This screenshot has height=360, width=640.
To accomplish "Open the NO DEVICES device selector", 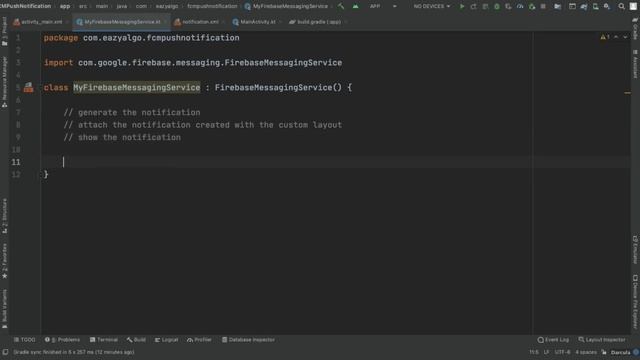I will coord(431,6).
